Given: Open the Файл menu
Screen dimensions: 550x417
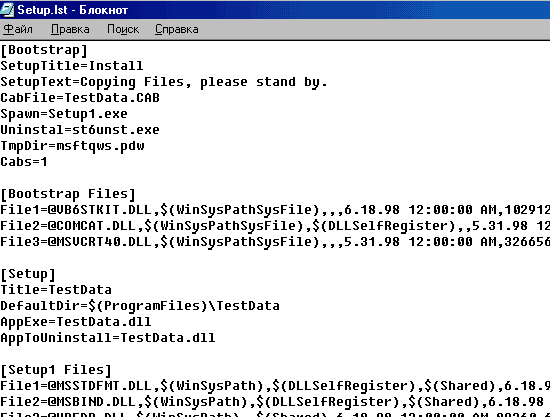Looking at the screenshot, I should tap(18, 29).
